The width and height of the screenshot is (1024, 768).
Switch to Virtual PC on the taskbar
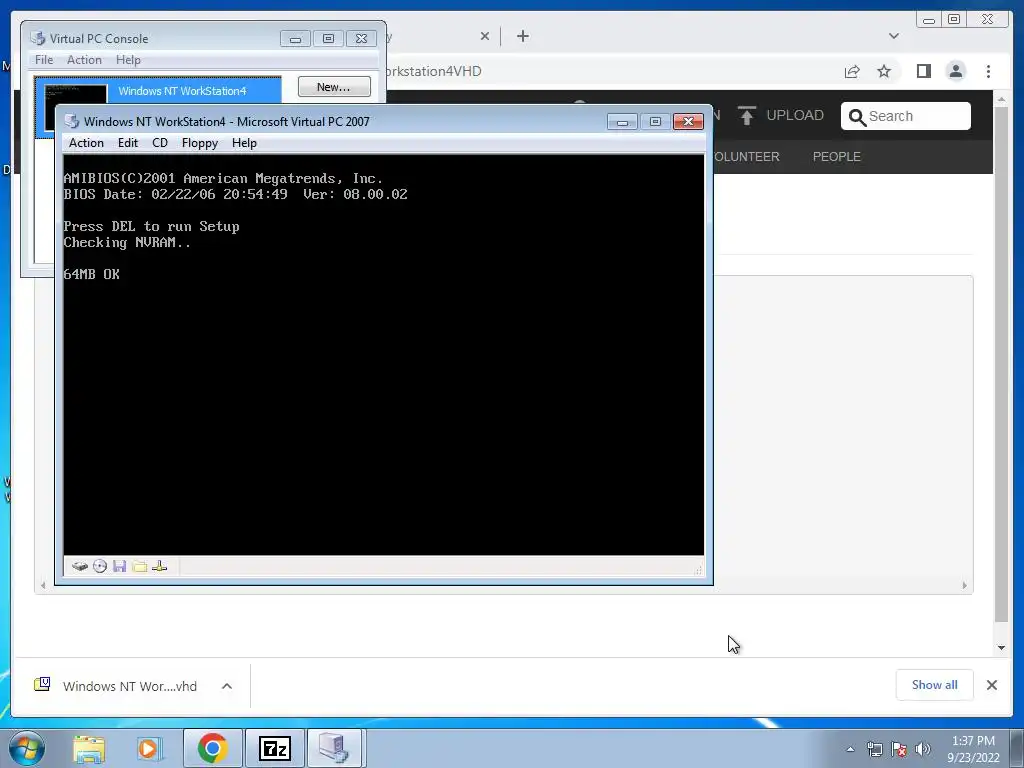coord(334,748)
